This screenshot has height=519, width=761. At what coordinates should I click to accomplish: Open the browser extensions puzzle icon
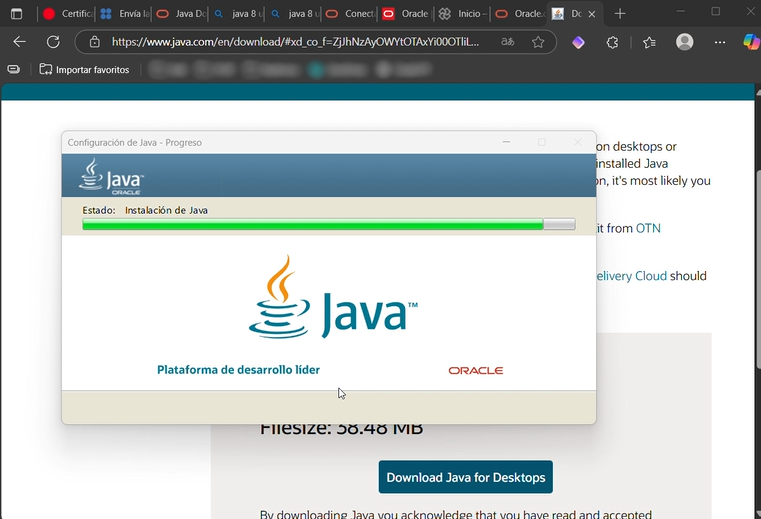[x=612, y=42]
